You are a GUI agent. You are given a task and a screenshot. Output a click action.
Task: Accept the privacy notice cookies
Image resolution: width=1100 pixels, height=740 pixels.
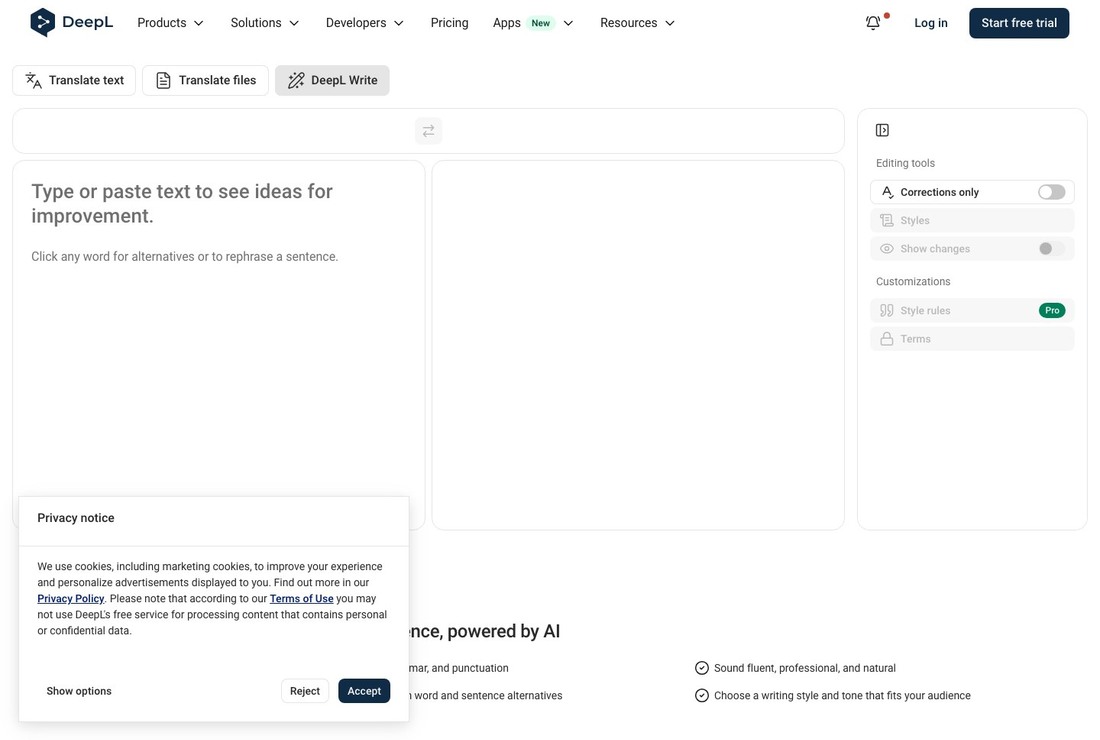[x=363, y=691]
